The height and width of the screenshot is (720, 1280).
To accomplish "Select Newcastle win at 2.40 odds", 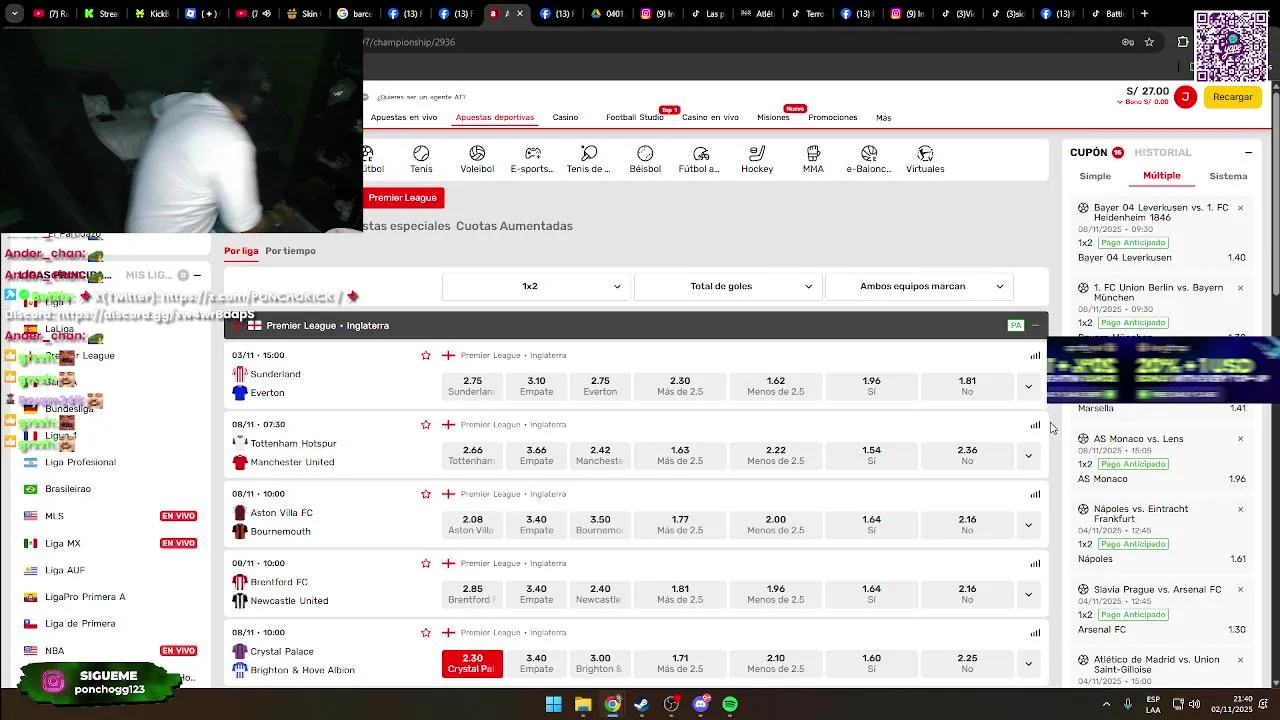I will click(600, 594).
